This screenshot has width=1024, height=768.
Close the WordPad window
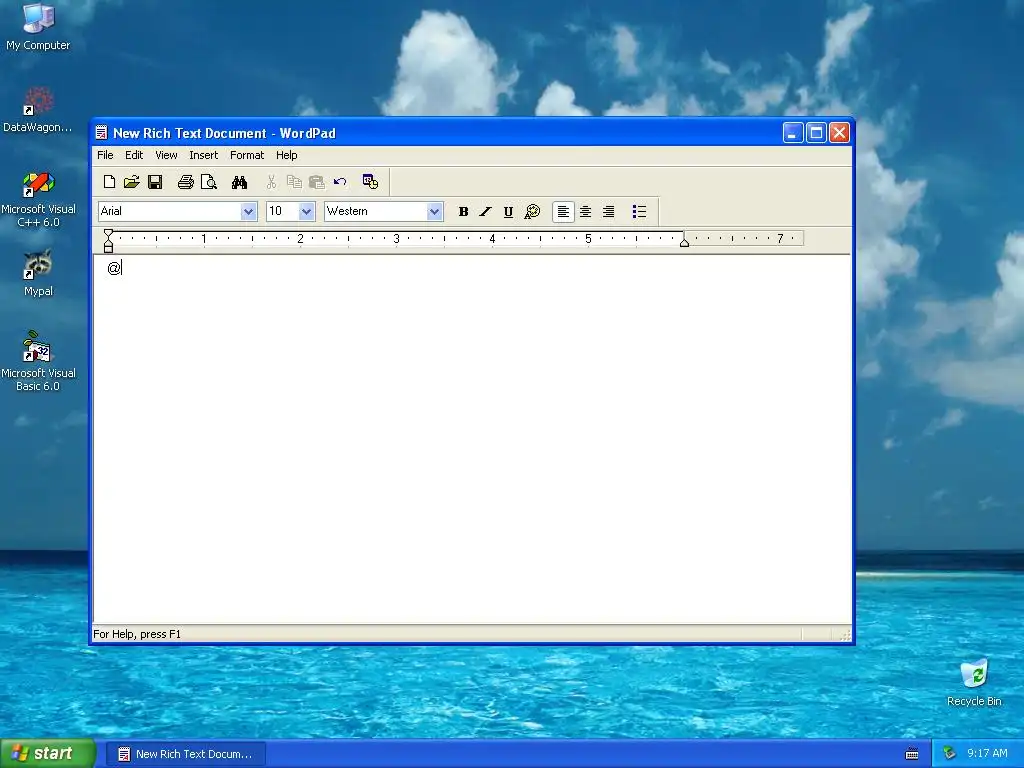pyautogui.click(x=839, y=133)
